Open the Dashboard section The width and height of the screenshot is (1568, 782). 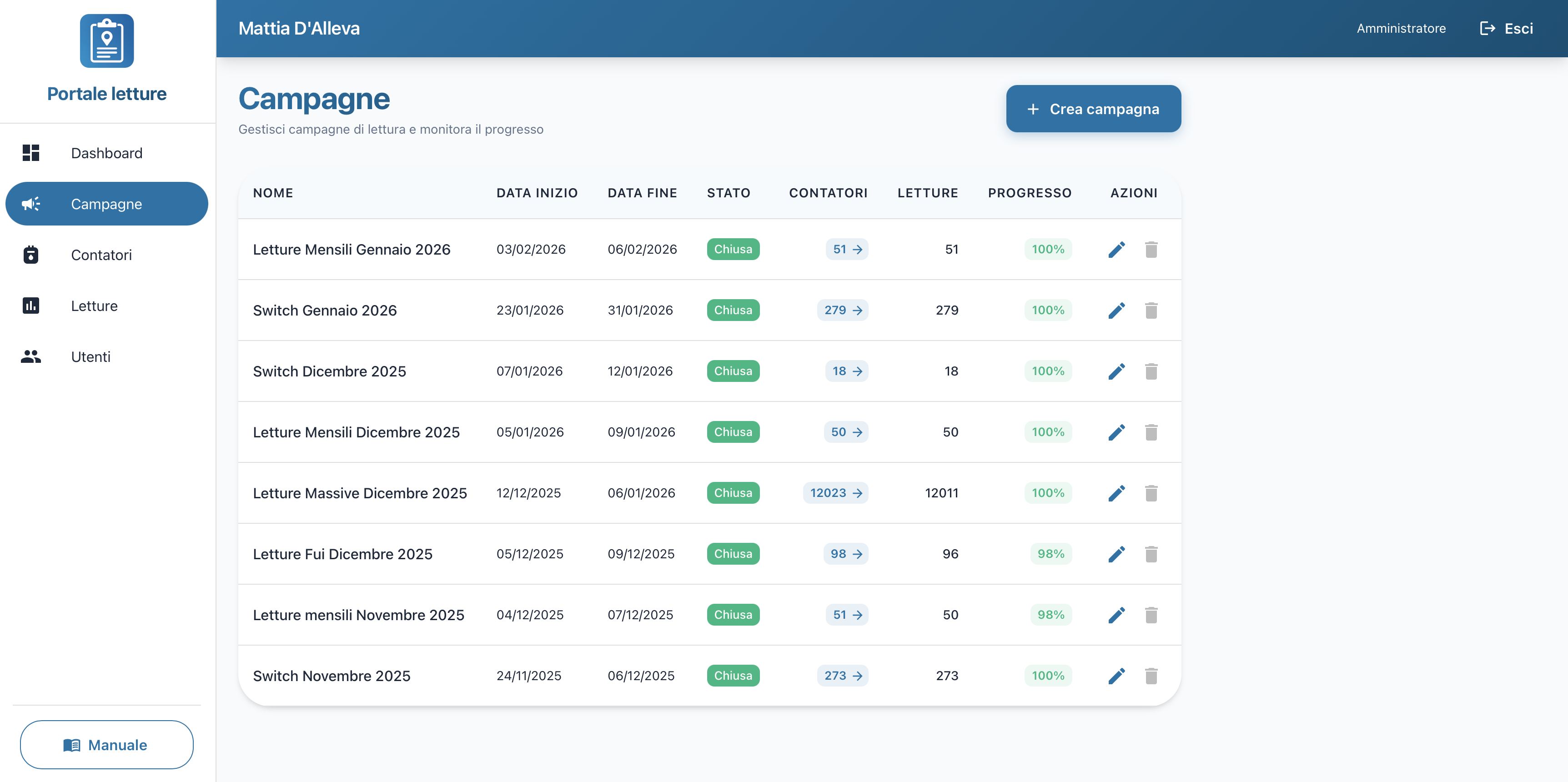(106, 153)
